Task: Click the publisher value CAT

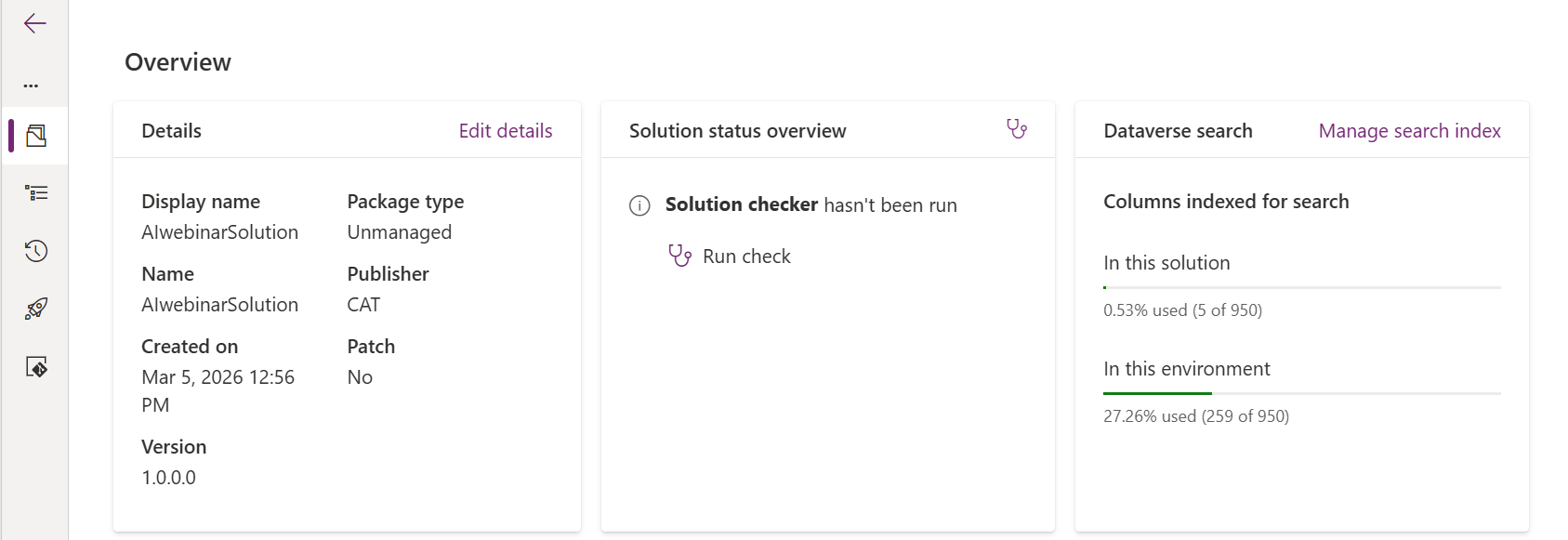Action: coord(363,305)
